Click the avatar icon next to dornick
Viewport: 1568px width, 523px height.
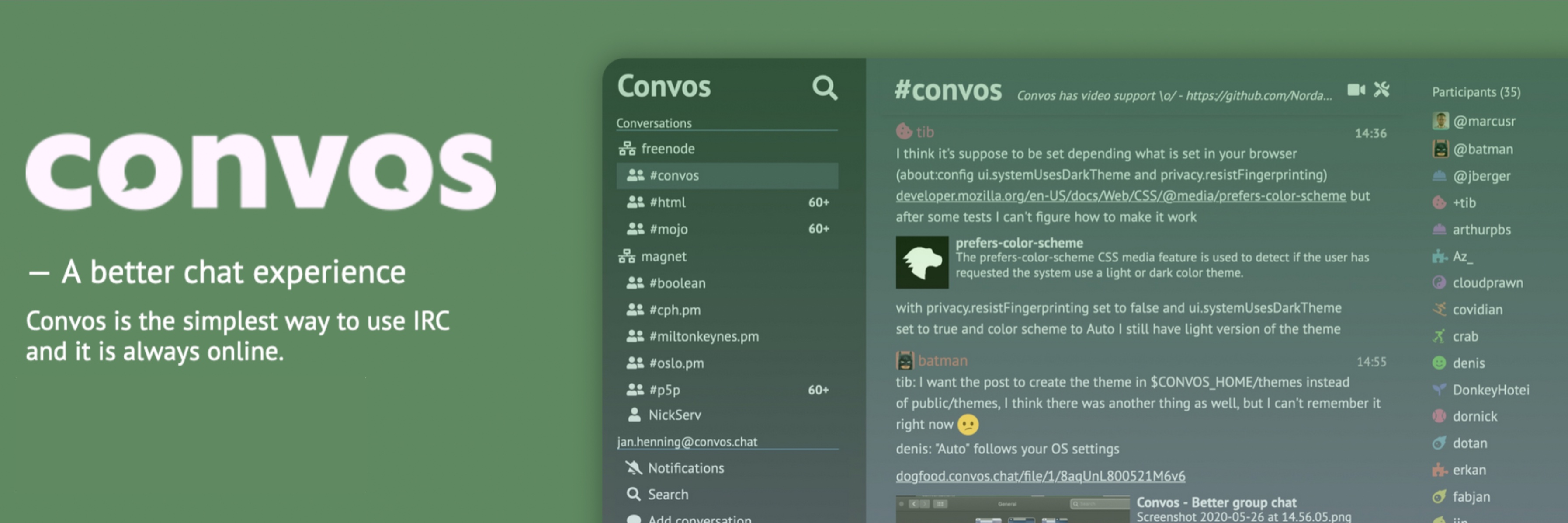tap(1439, 416)
